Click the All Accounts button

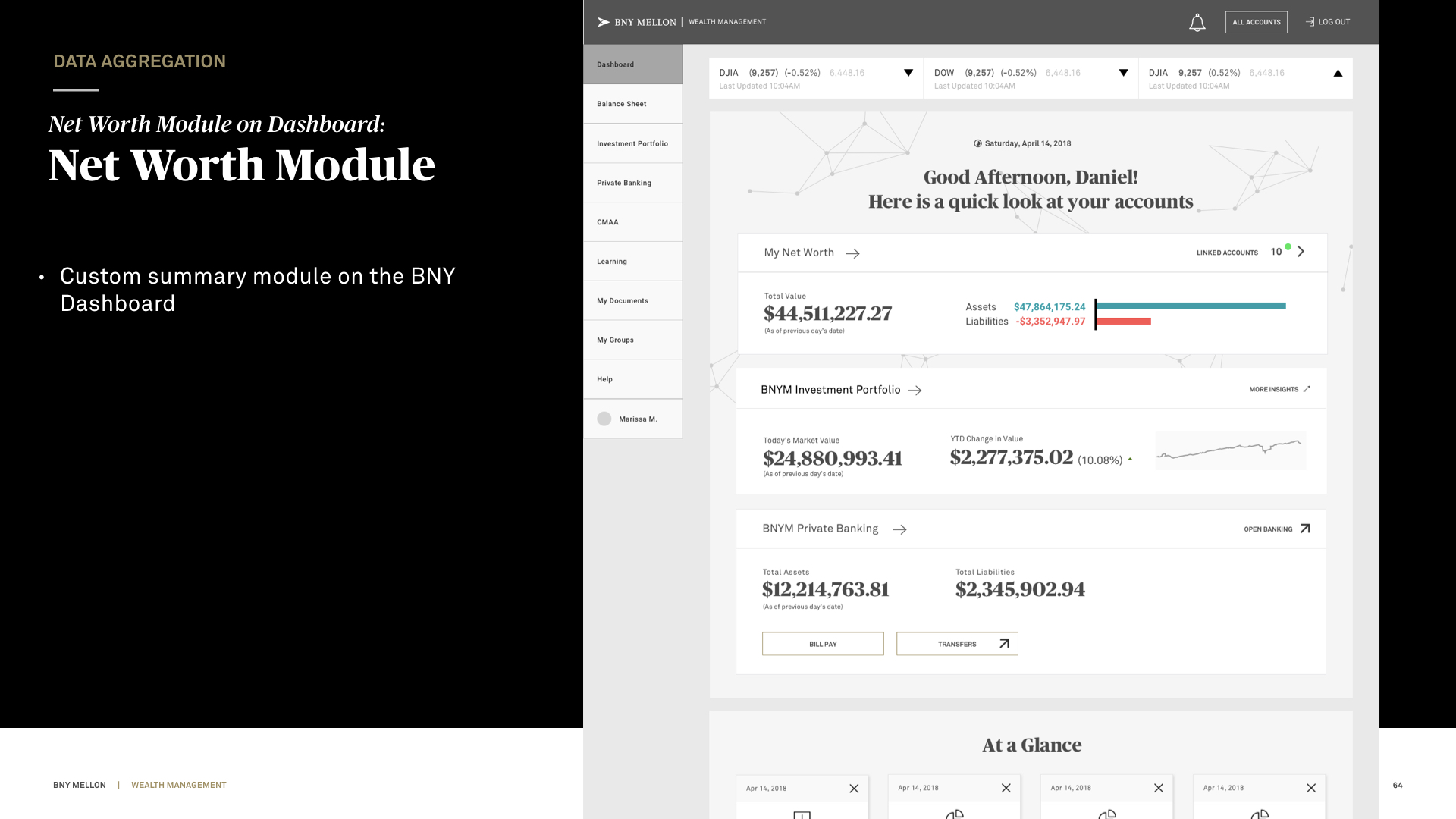coord(1257,22)
